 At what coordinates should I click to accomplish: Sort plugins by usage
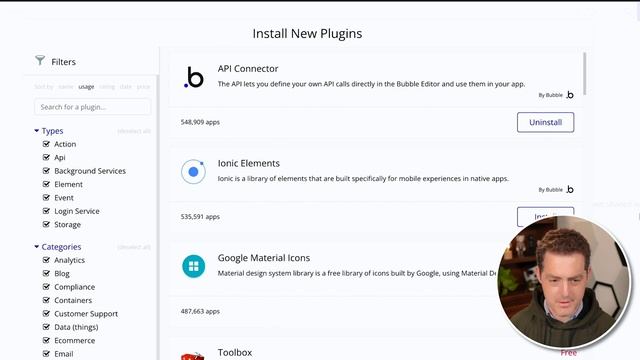(x=86, y=87)
